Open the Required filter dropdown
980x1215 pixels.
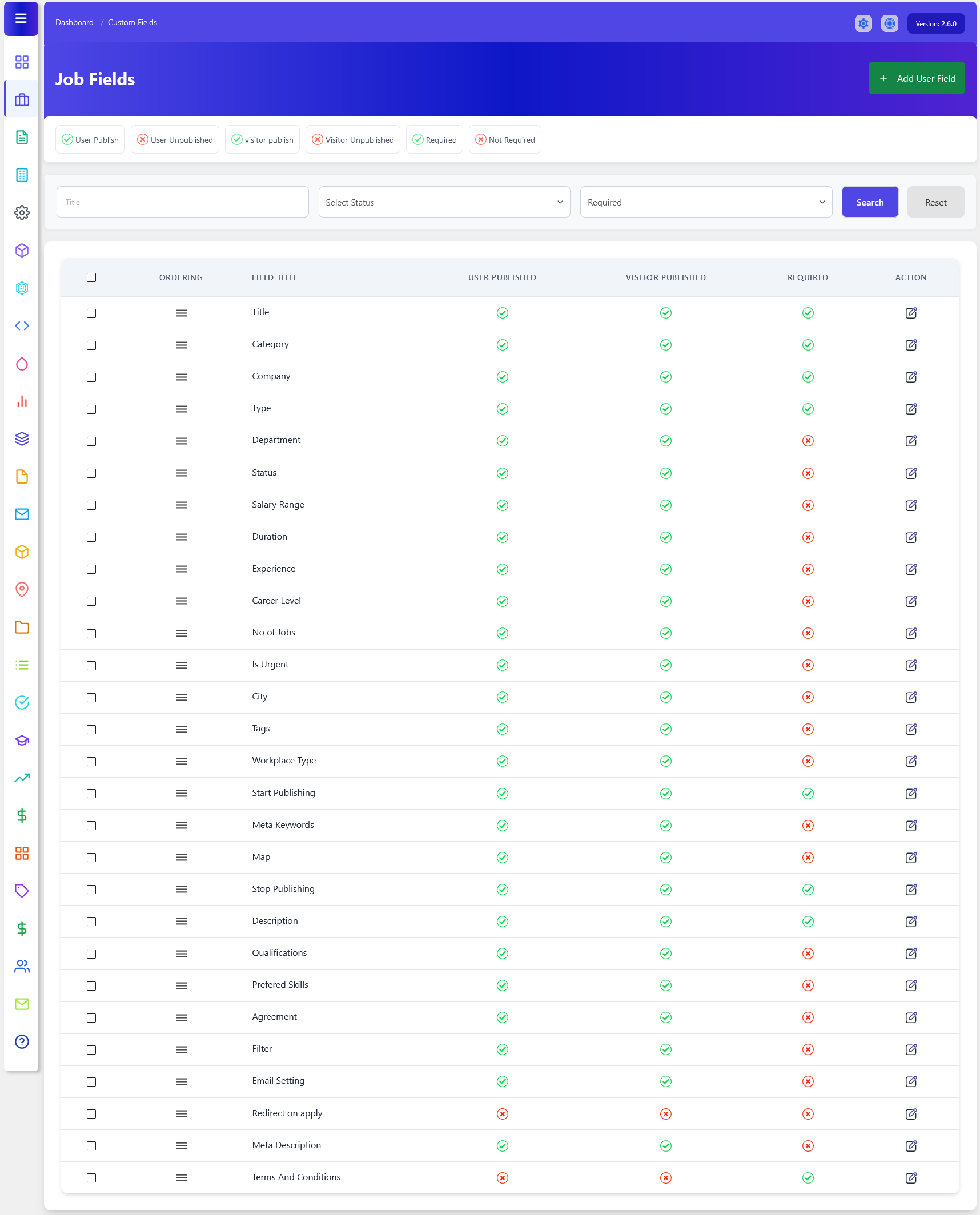pyautogui.click(x=706, y=202)
